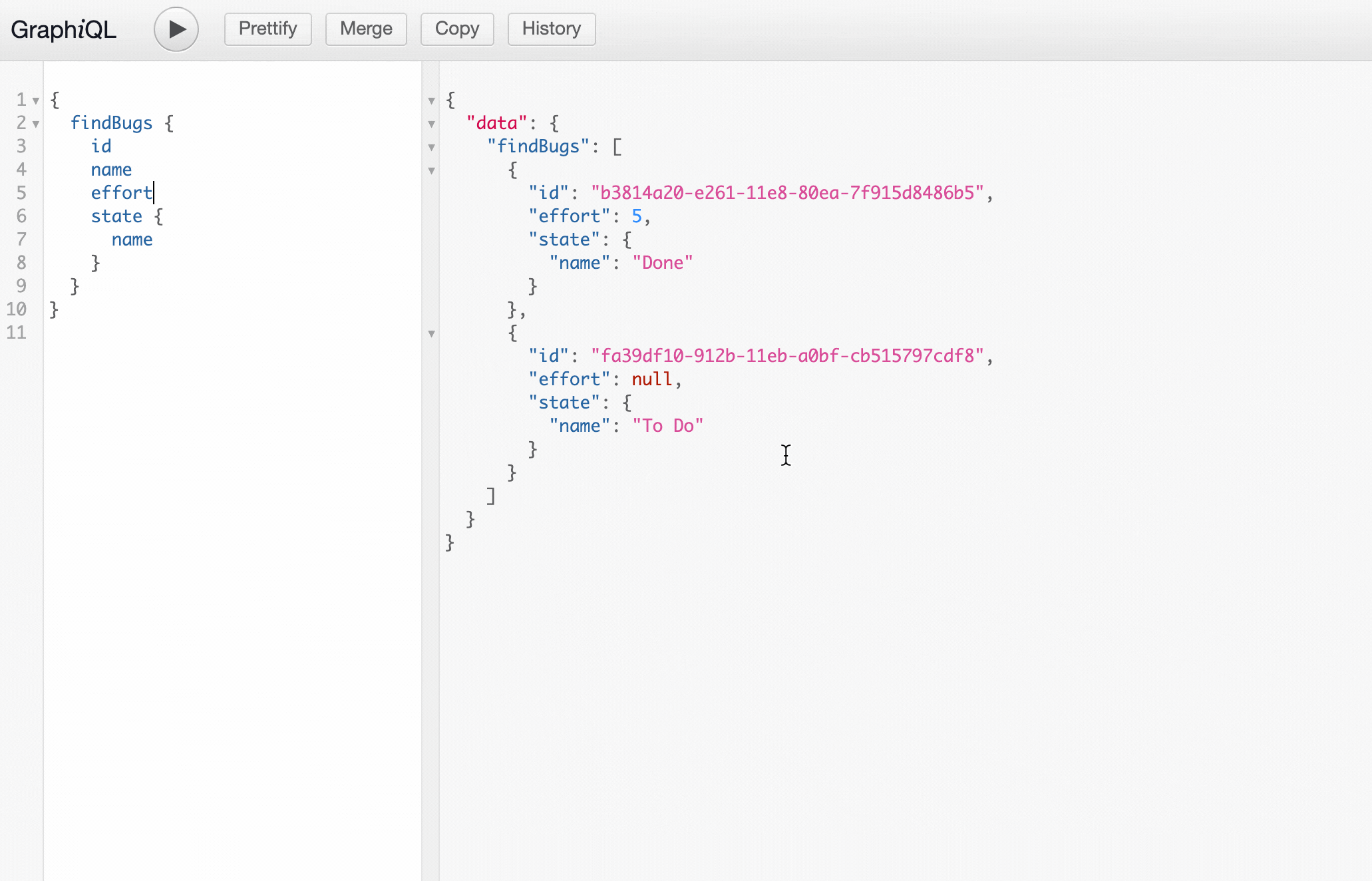This screenshot has height=881, width=1372.
Task: Click the top collapse triangle in result pane
Action: [432, 100]
